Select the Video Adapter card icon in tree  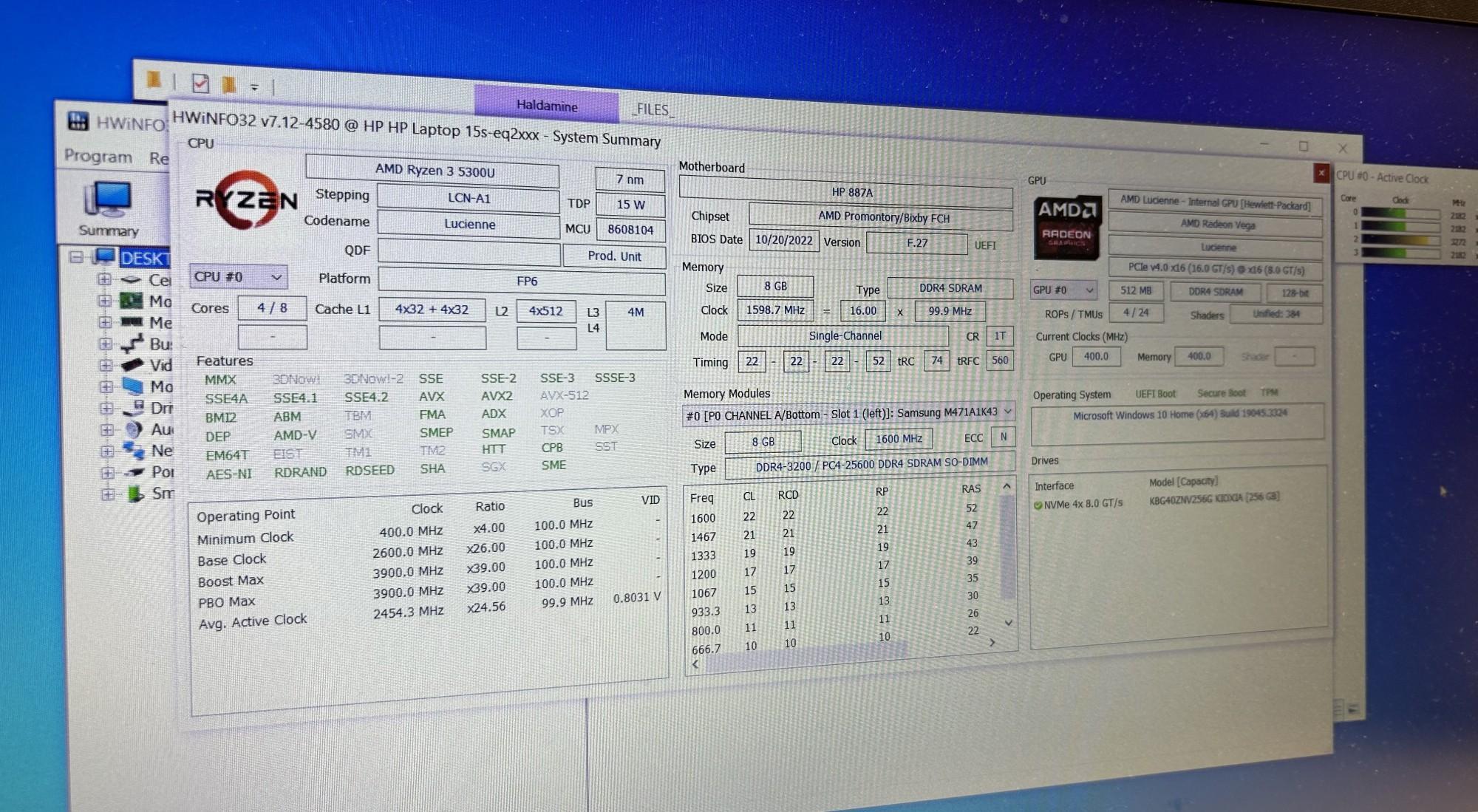point(132,364)
